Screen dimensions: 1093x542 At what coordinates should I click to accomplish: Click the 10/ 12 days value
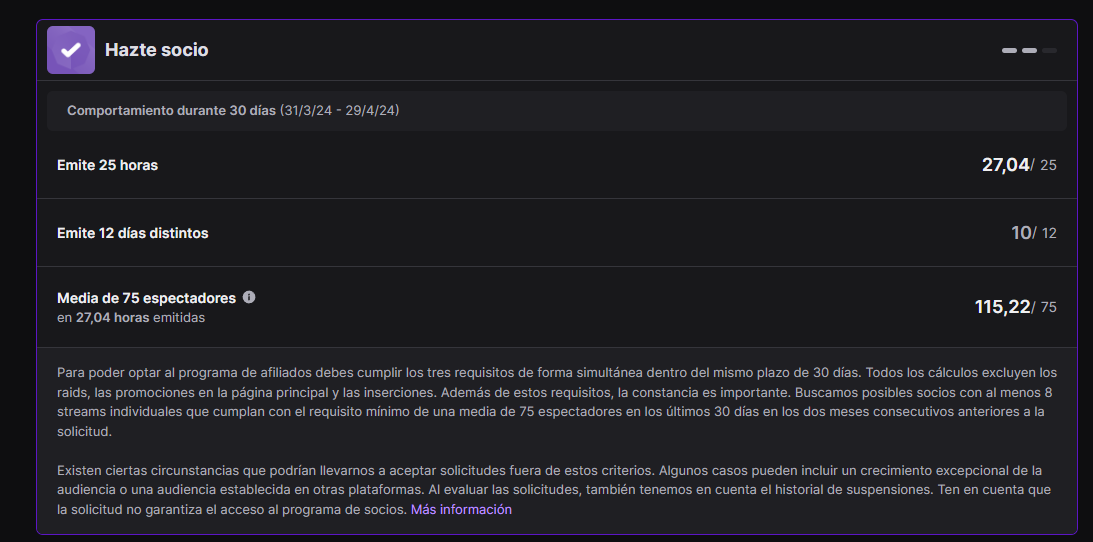[x=1034, y=233]
